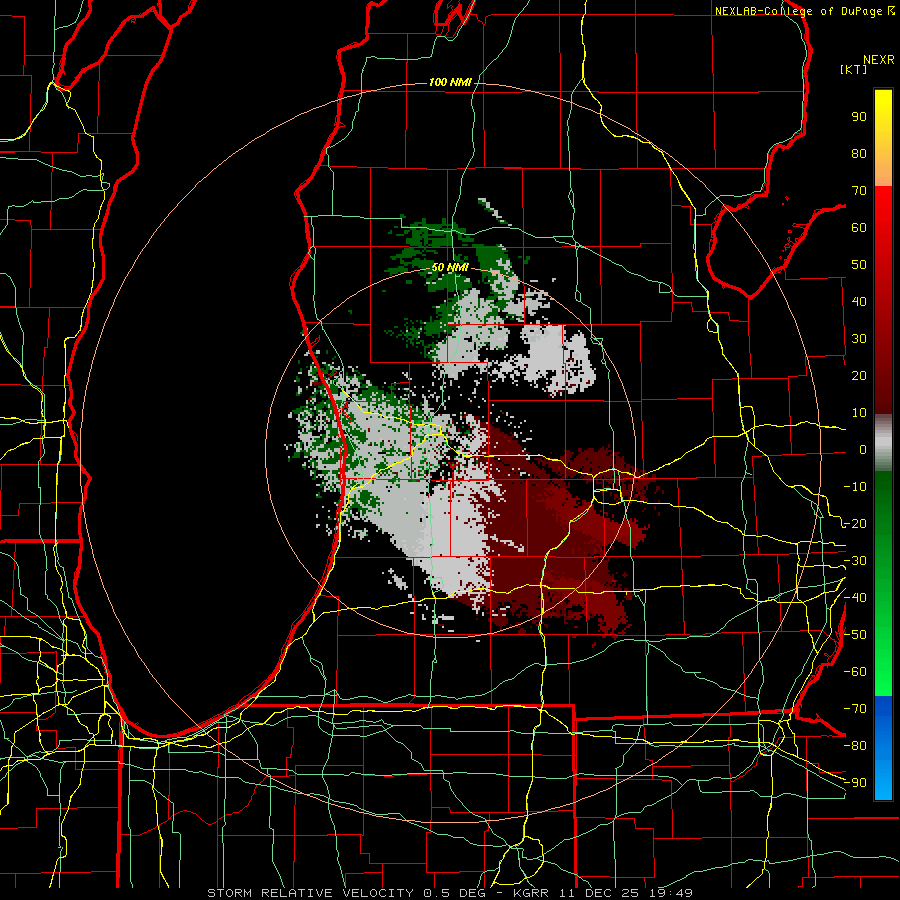Image resolution: width=900 pixels, height=900 pixels.
Task: Pick the positive 40 scale label
Action: click(859, 302)
